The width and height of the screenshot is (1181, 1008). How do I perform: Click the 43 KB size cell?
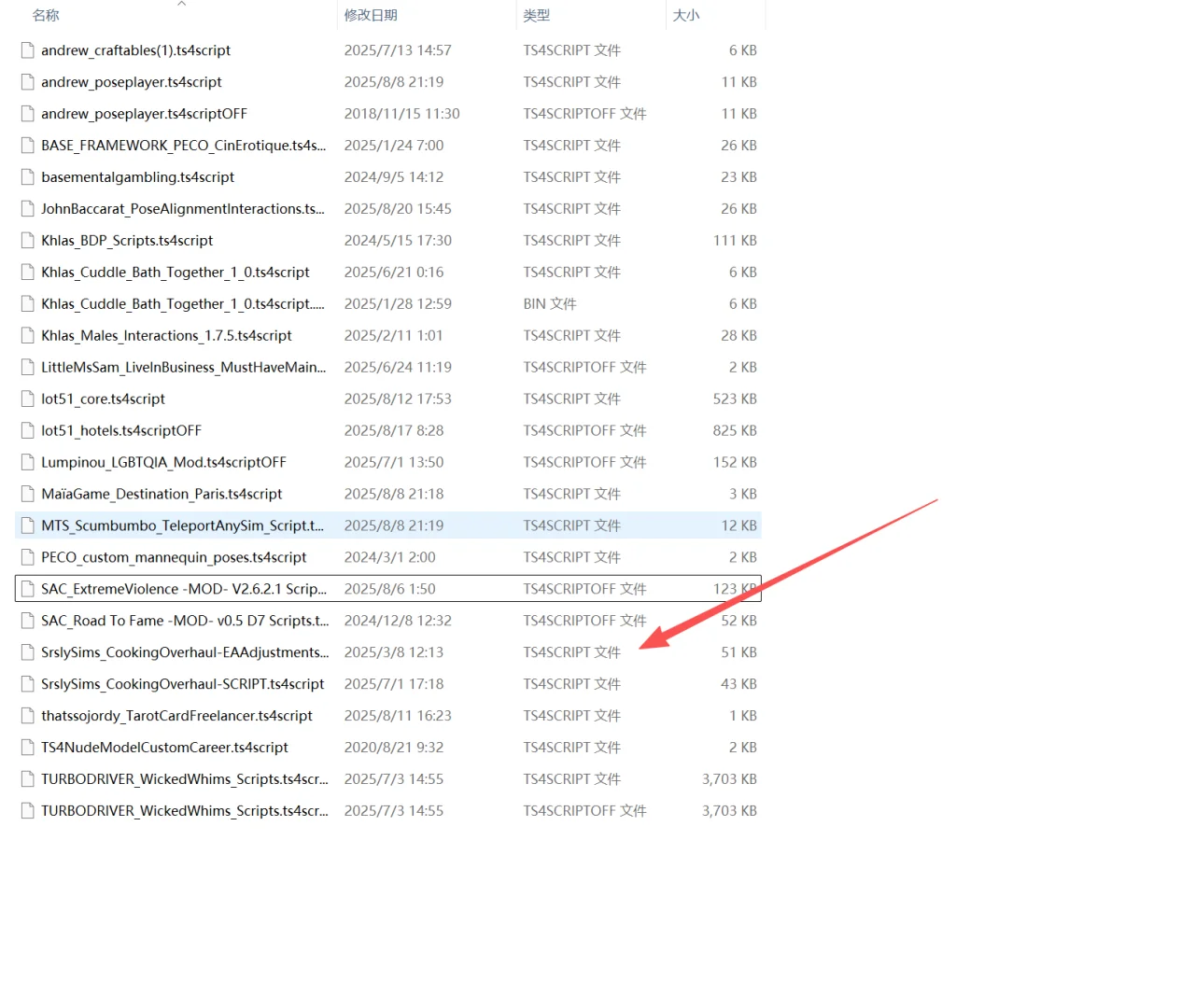coord(738,685)
